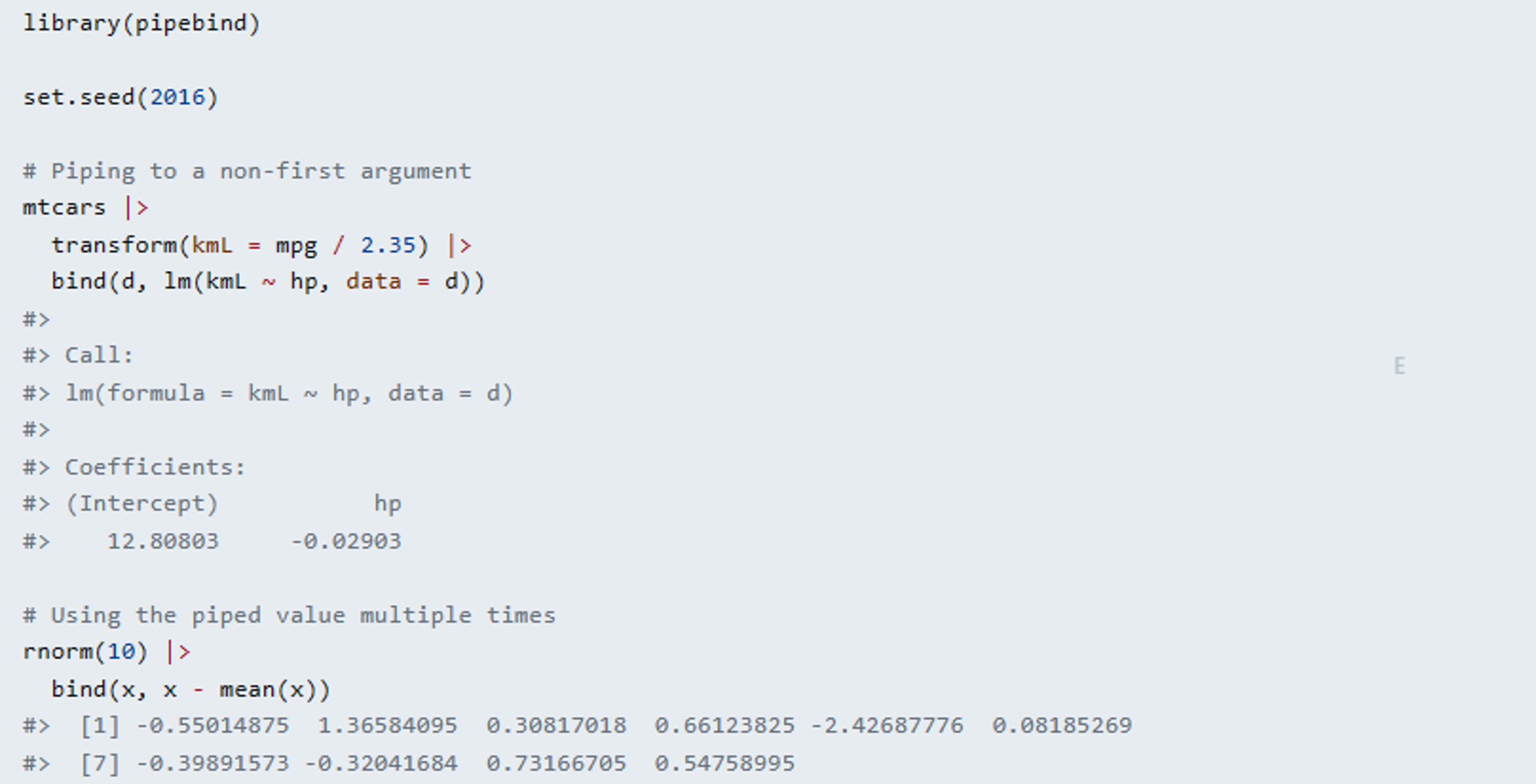Click the intercept value 12.80803
Screen dimensions: 1536x784
163,541
